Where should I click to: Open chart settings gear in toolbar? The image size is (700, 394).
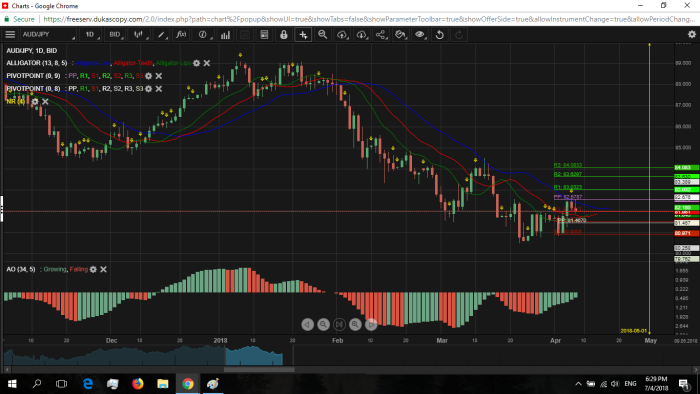tap(692, 34)
